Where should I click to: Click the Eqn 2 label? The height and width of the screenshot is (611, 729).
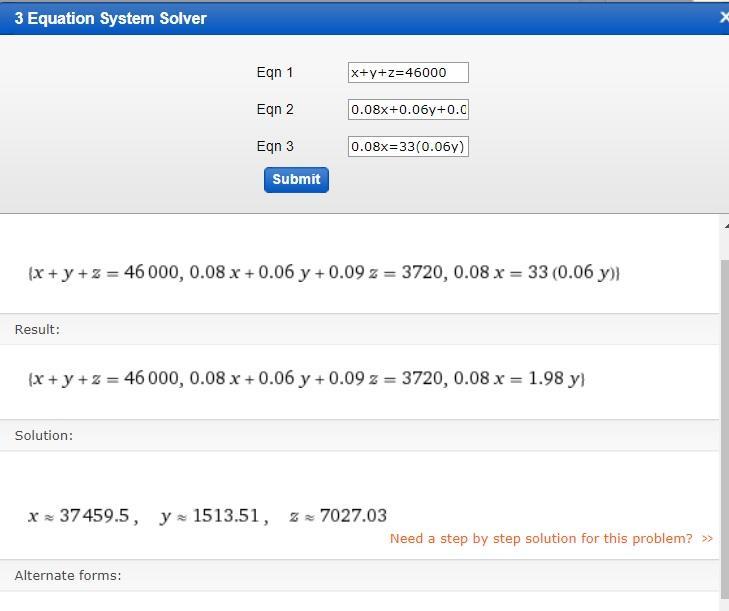coord(275,109)
